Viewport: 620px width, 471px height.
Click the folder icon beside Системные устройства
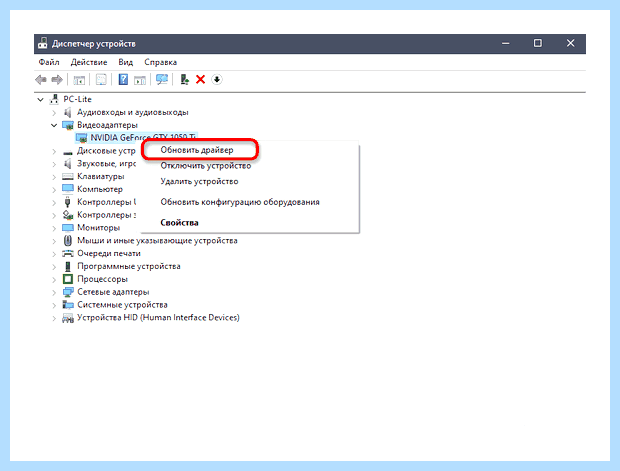[x=68, y=305]
